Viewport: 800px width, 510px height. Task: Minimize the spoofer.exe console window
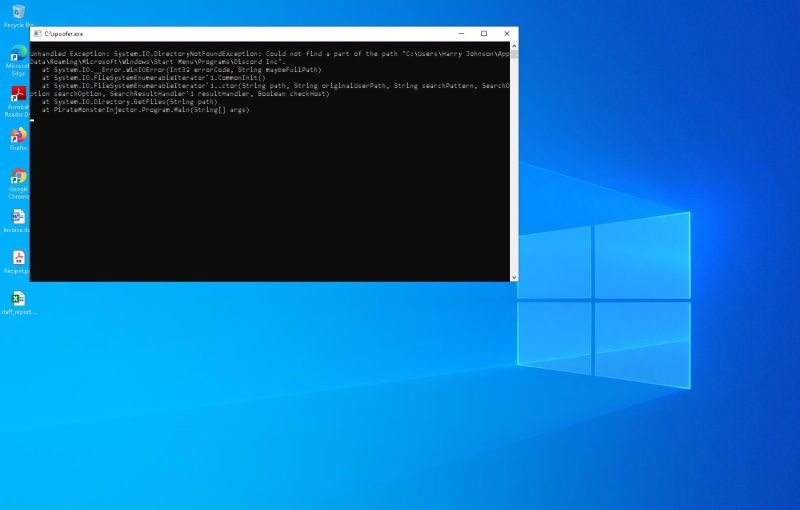click(461, 34)
